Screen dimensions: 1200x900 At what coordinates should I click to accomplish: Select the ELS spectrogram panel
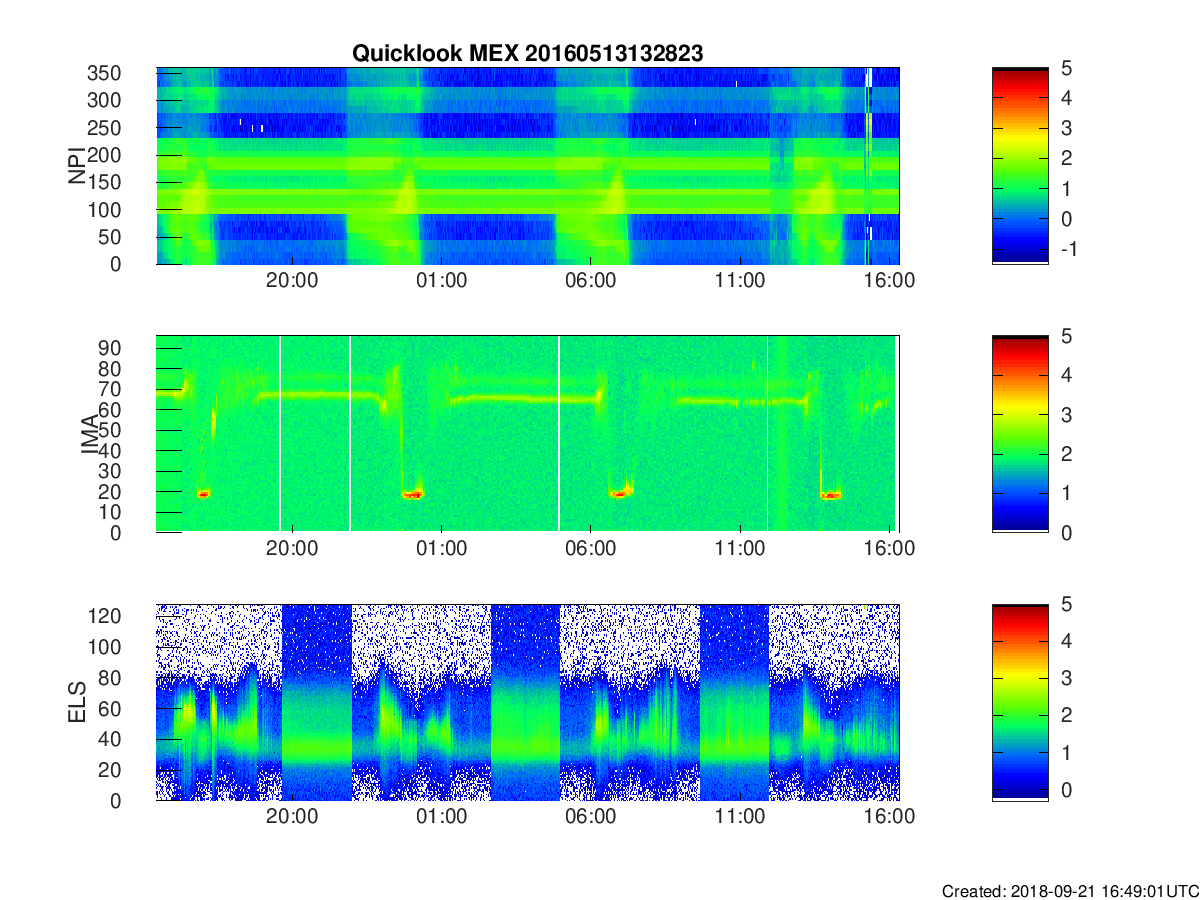528,702
